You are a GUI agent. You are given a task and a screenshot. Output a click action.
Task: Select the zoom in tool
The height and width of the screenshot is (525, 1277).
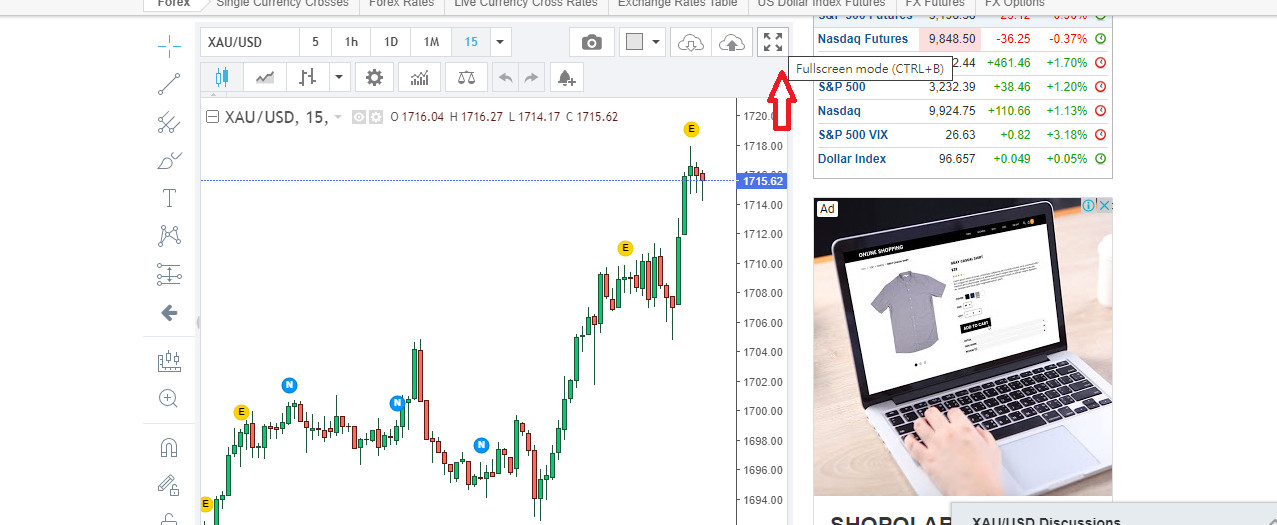click(x=169, y=398)
